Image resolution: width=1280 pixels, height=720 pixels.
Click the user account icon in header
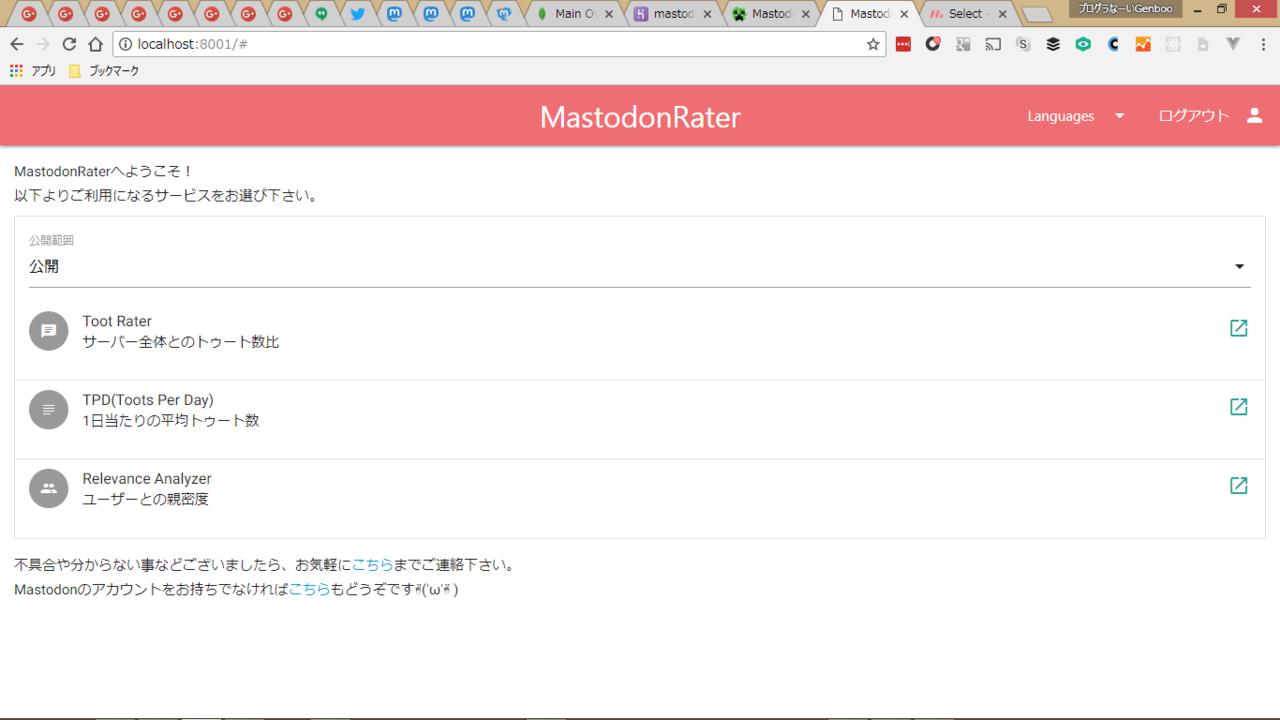(x=1254, y=116)
